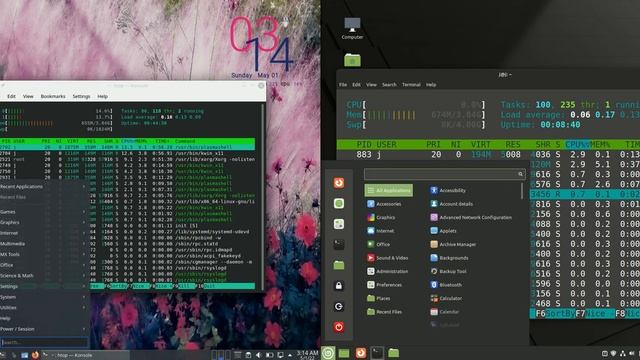Launch Firefox from the Mint bottom panel

(x=360, y=353)
